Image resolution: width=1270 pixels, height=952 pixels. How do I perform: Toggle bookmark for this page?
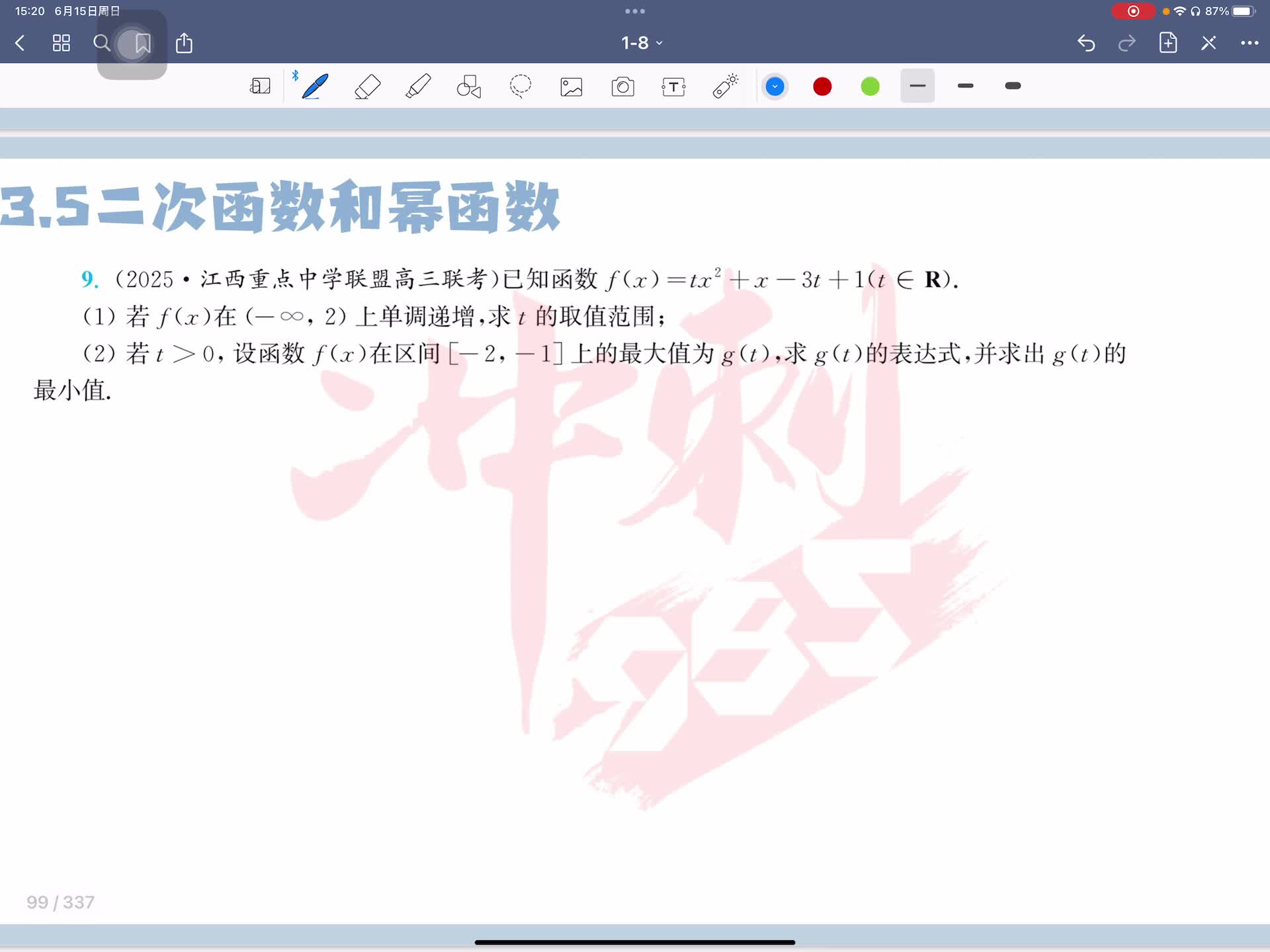pos(142,44)
